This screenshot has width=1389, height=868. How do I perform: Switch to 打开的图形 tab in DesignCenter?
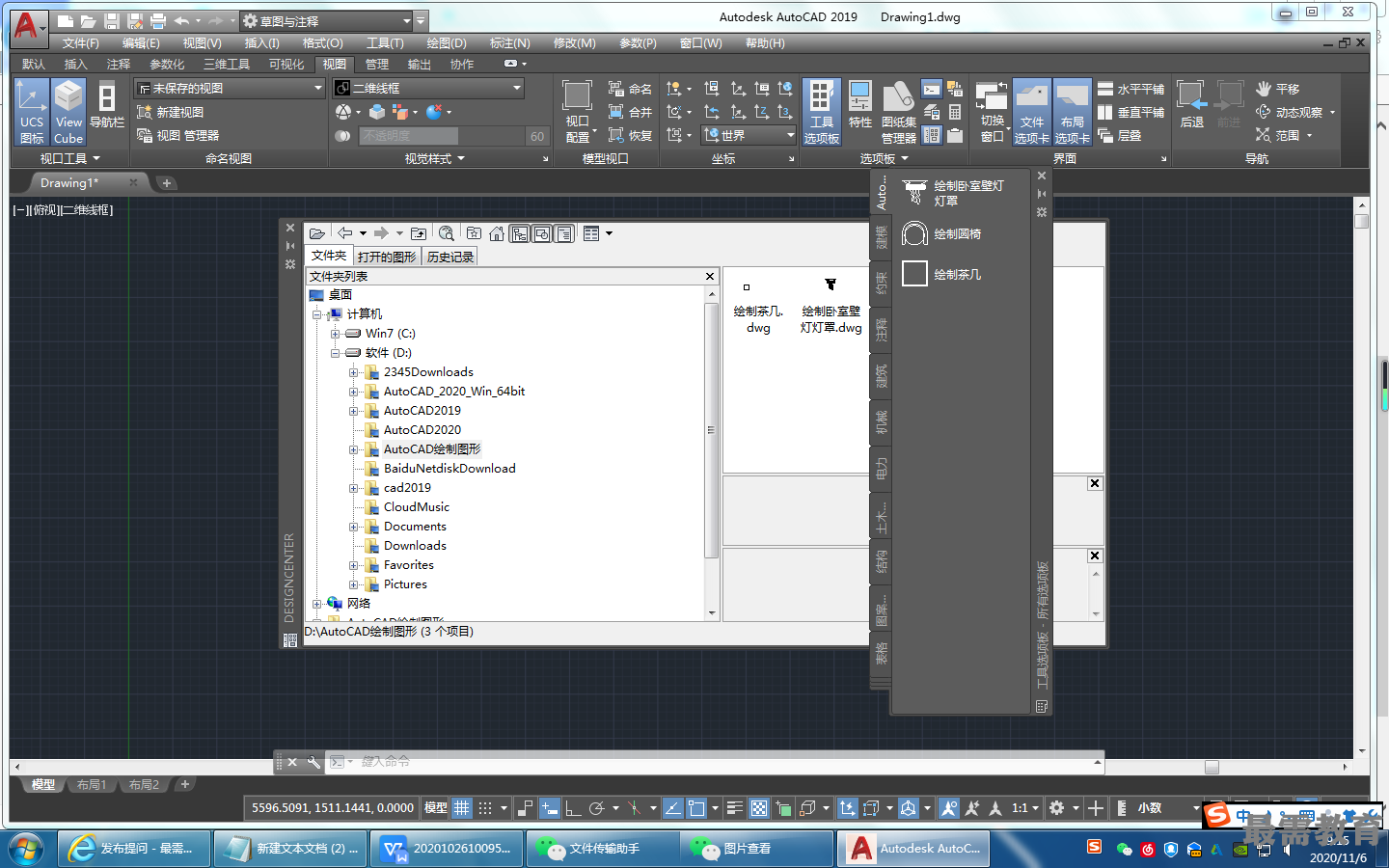click(386, 257)
